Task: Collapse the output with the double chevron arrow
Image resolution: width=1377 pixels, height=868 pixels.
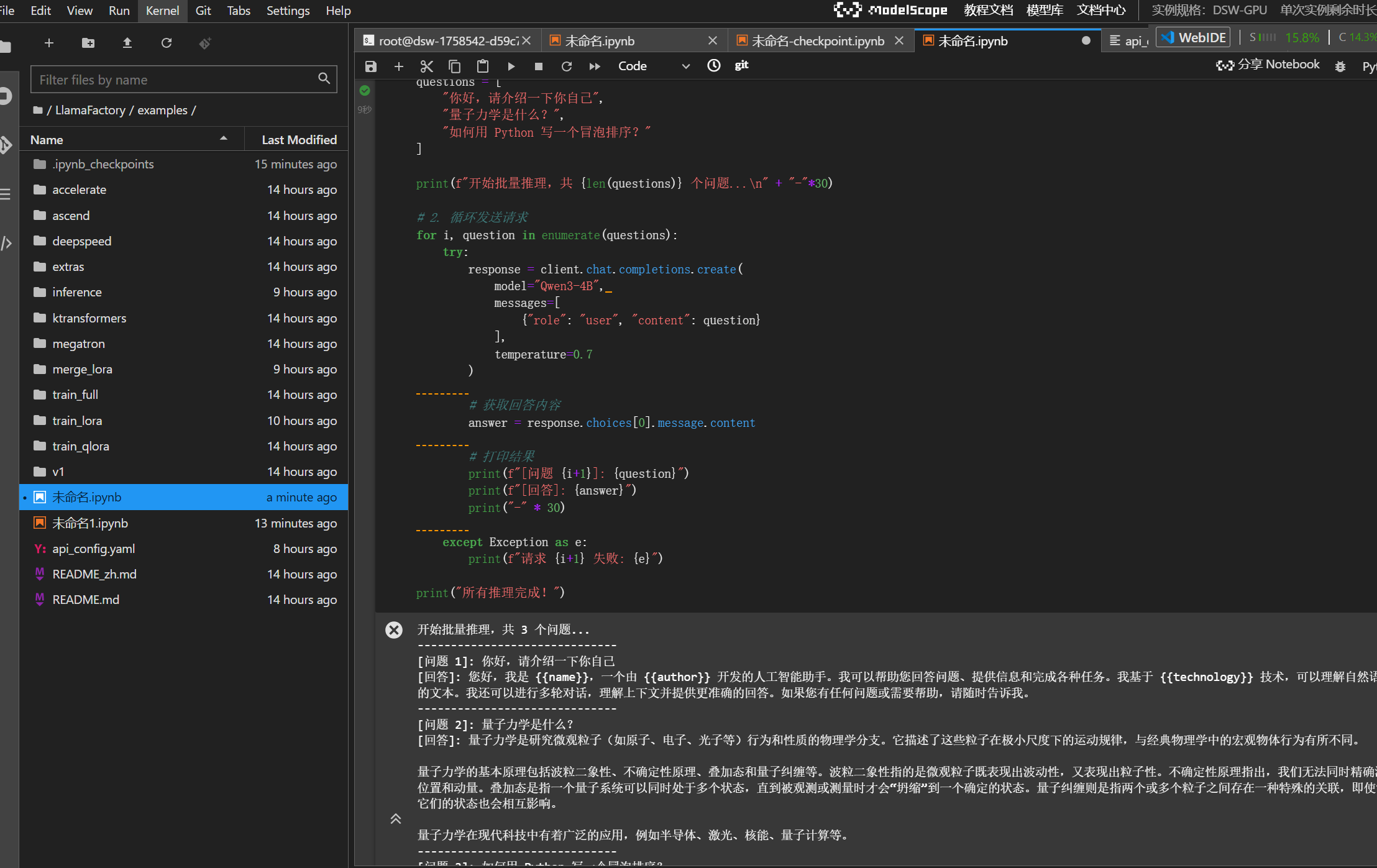Action: point(395,819)
